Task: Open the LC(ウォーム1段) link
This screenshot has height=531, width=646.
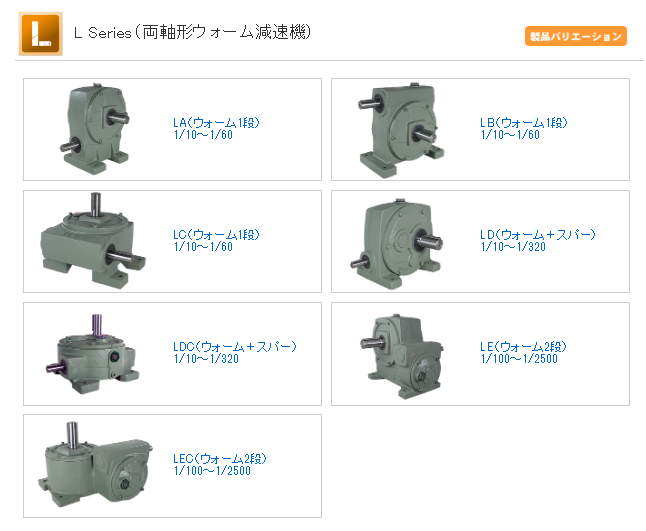Action: 216,235
